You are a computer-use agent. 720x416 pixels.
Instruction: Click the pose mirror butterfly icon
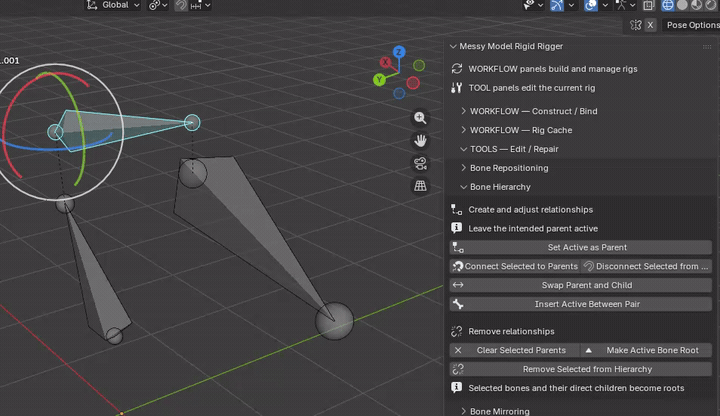pyautogui.click(x=636, y=25)
